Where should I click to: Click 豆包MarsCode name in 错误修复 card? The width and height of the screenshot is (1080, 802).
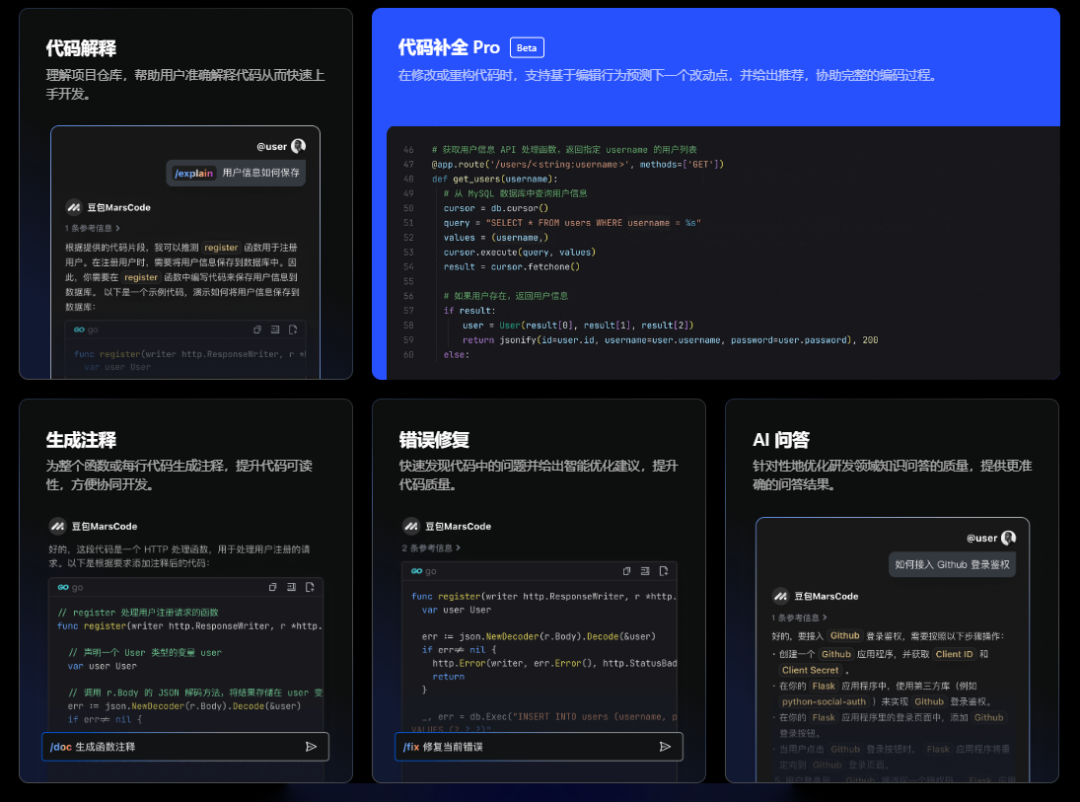[x=458, y=526]
